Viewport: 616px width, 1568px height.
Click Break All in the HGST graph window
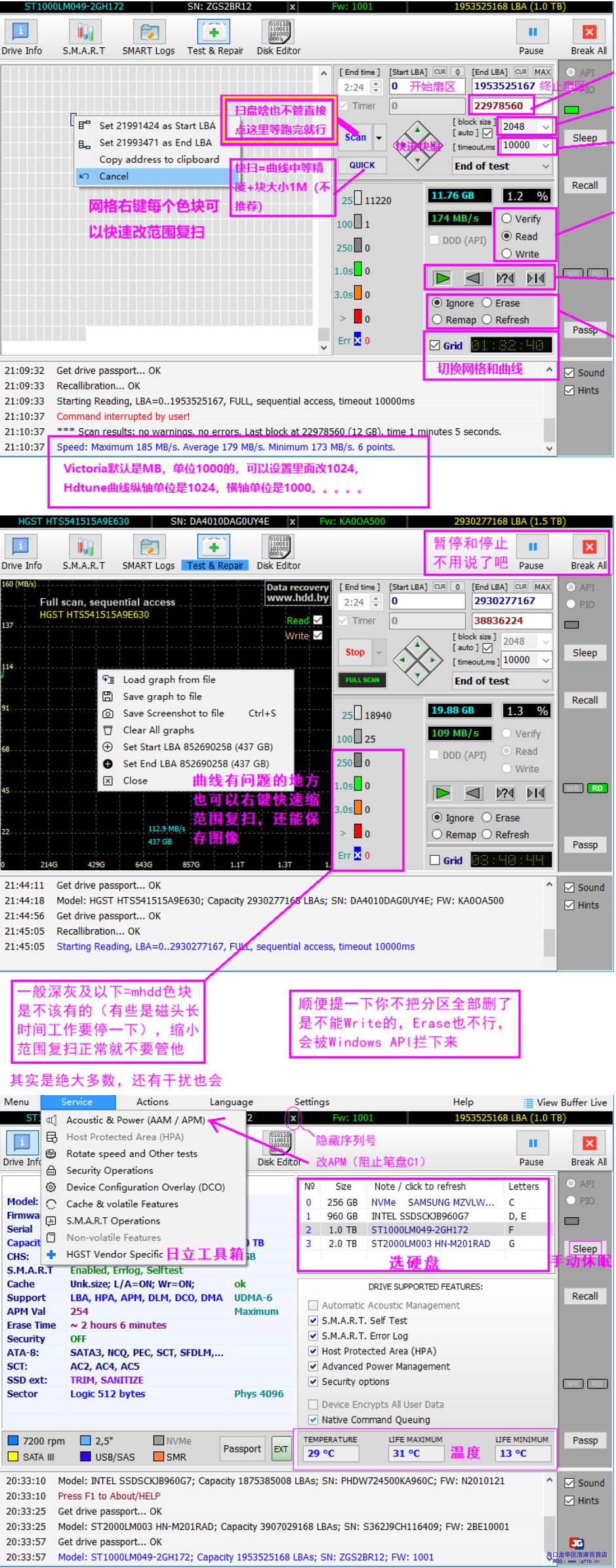point(588,552)
